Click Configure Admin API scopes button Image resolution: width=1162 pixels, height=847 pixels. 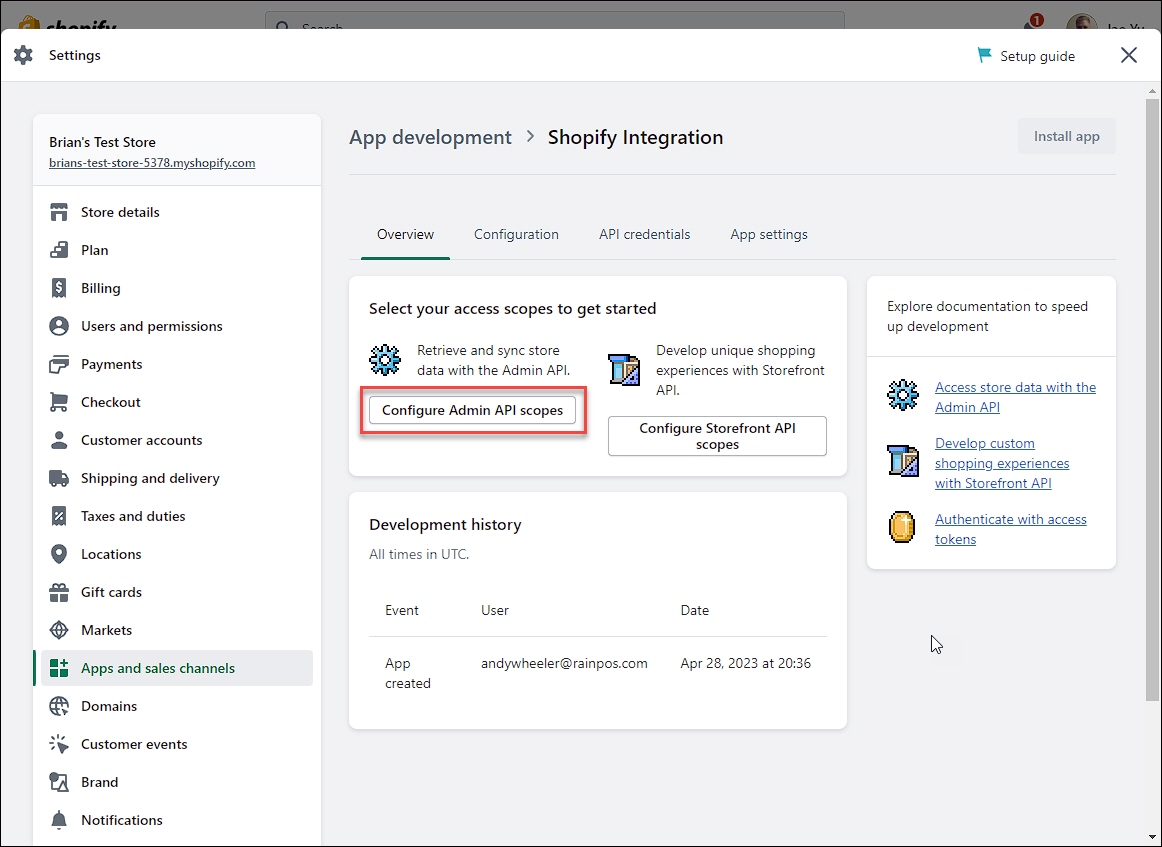[x=472, y=410]
